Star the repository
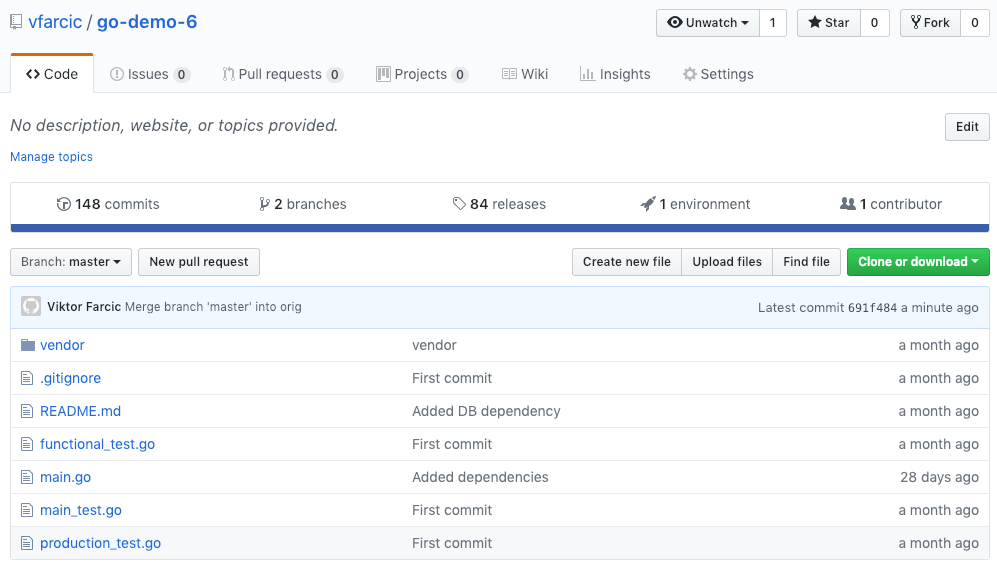The height and width of the screenshot is (566, 997). pos(829,23)
